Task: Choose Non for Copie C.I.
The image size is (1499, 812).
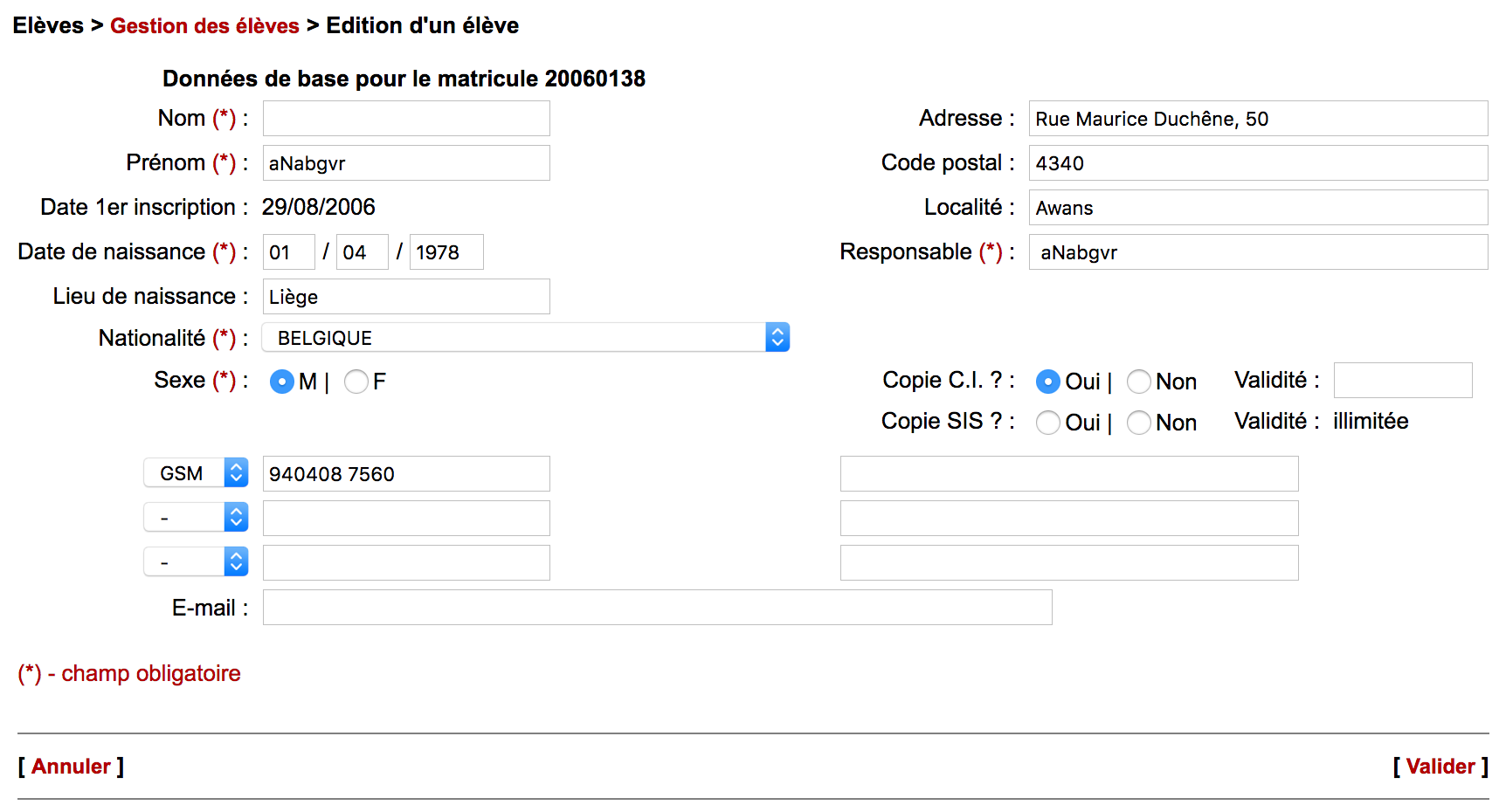Action: (x=1138, y=382)
